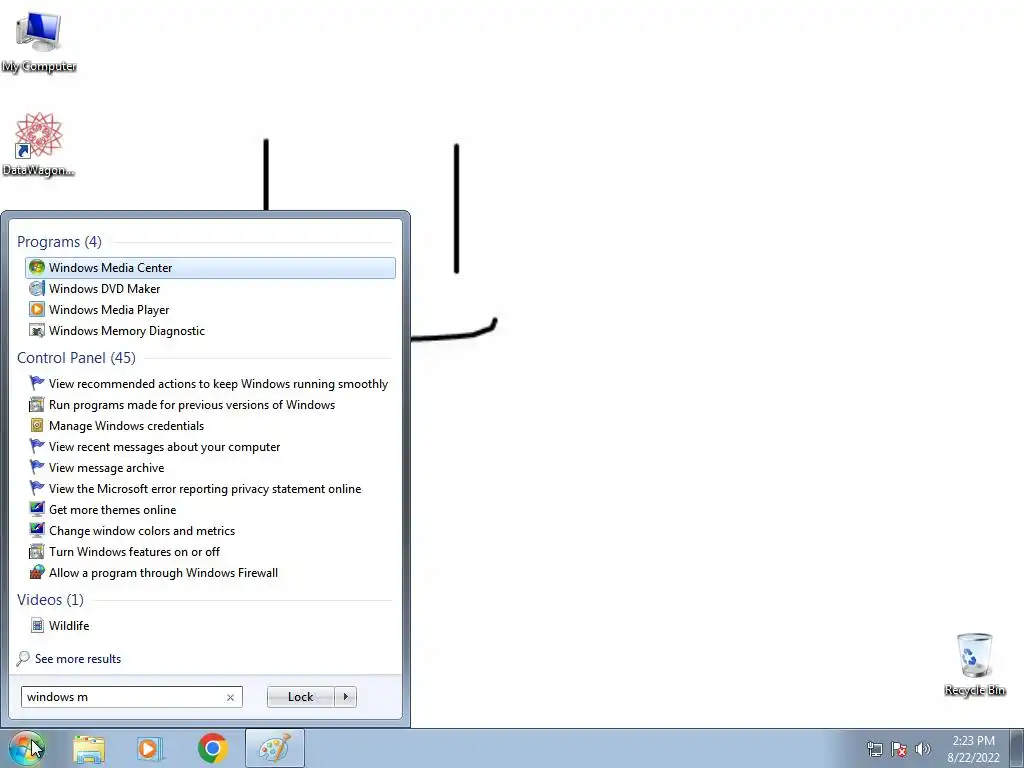Open Windows Explorer from the taskbar

89,749
